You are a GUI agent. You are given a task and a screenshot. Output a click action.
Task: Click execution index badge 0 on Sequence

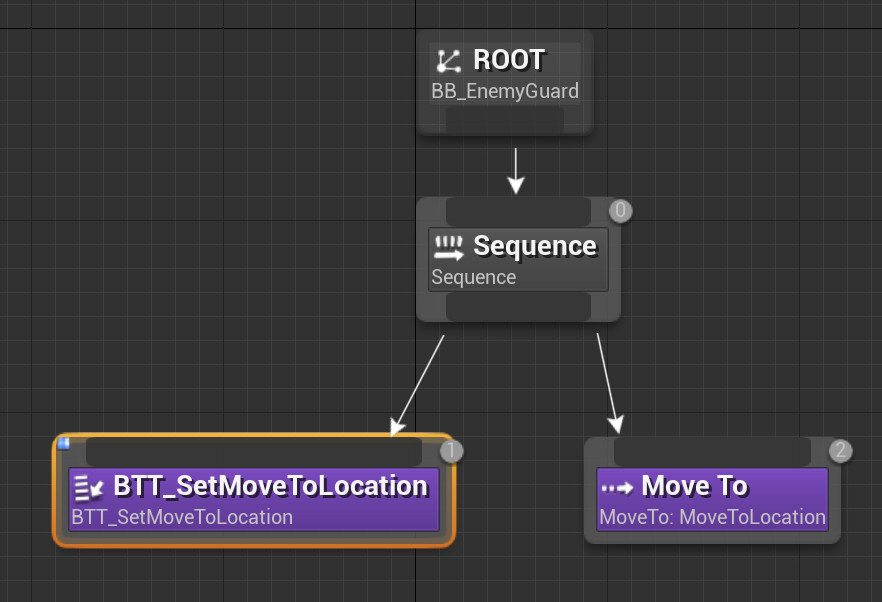click(621, 210)
